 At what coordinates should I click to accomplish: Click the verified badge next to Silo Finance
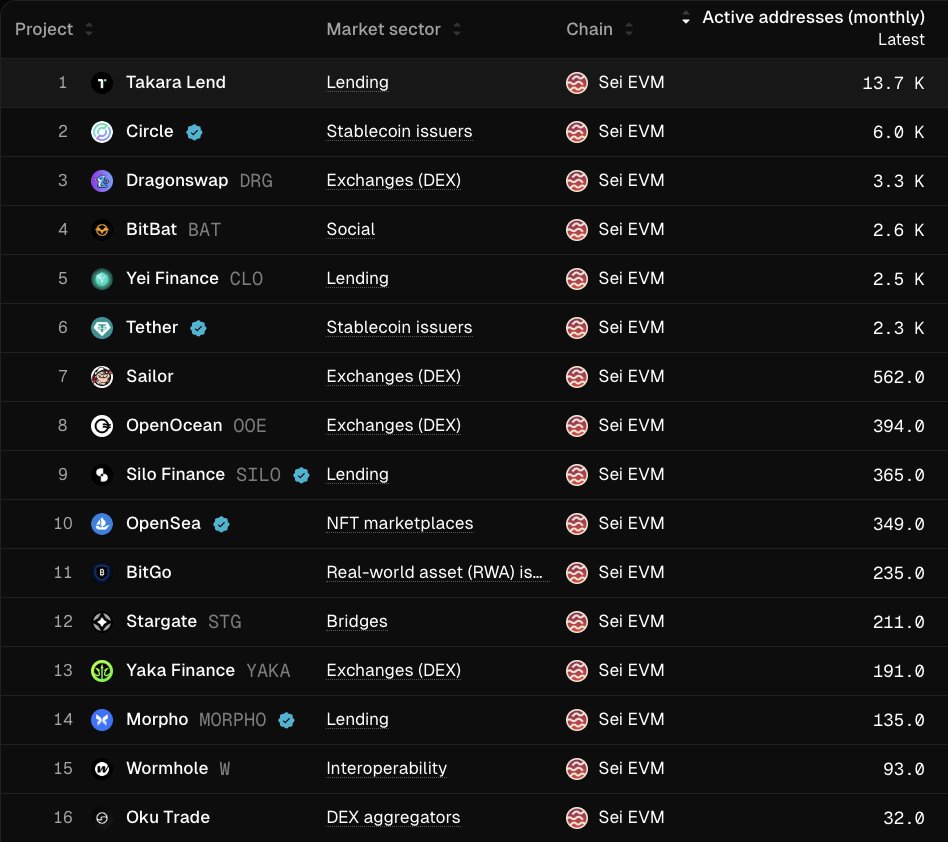(x=301, y=475)
